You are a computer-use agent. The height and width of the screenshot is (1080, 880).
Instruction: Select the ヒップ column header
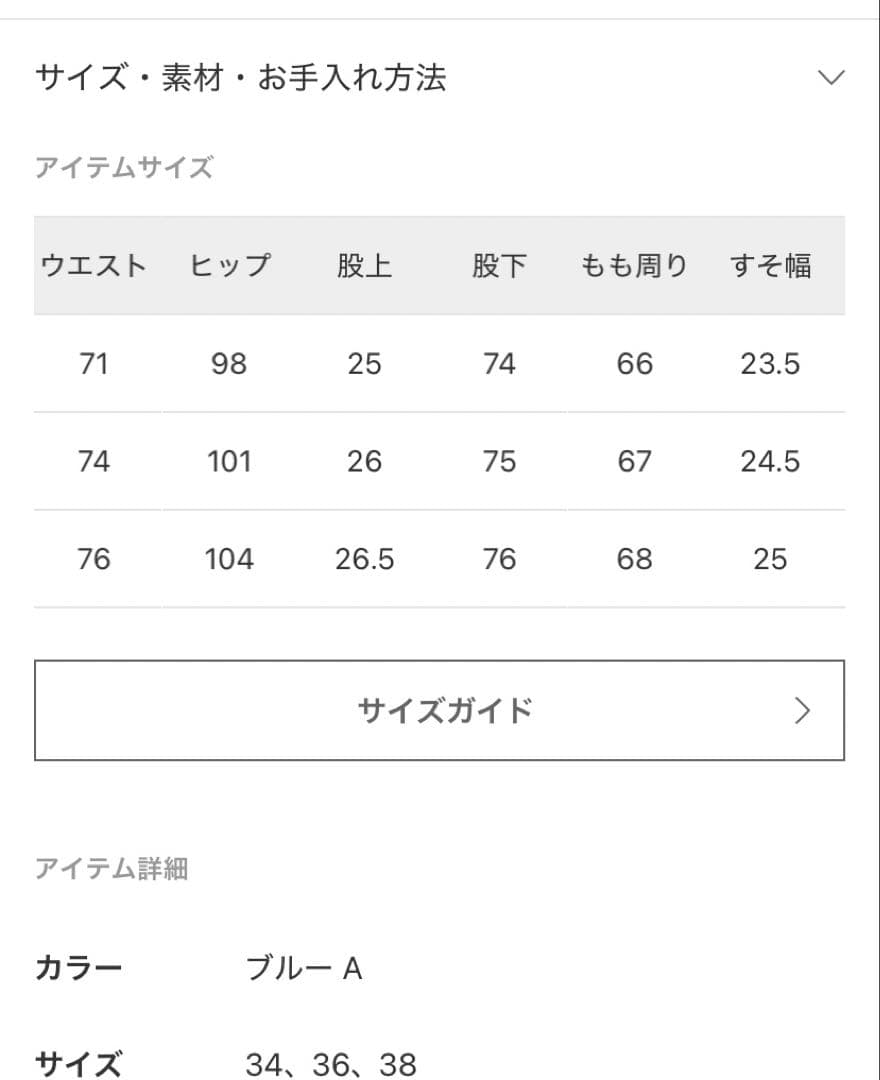tap(230, 264)
